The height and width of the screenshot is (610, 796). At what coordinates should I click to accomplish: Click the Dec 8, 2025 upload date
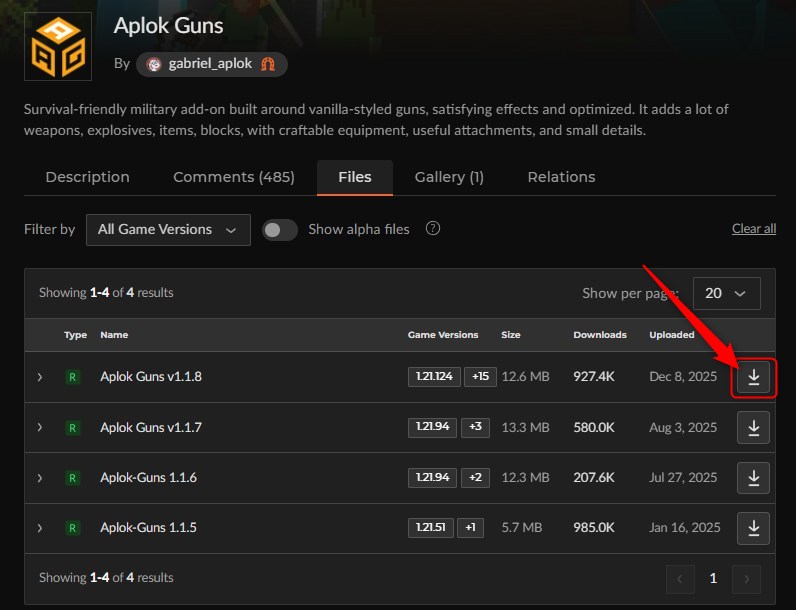(683, 377)
